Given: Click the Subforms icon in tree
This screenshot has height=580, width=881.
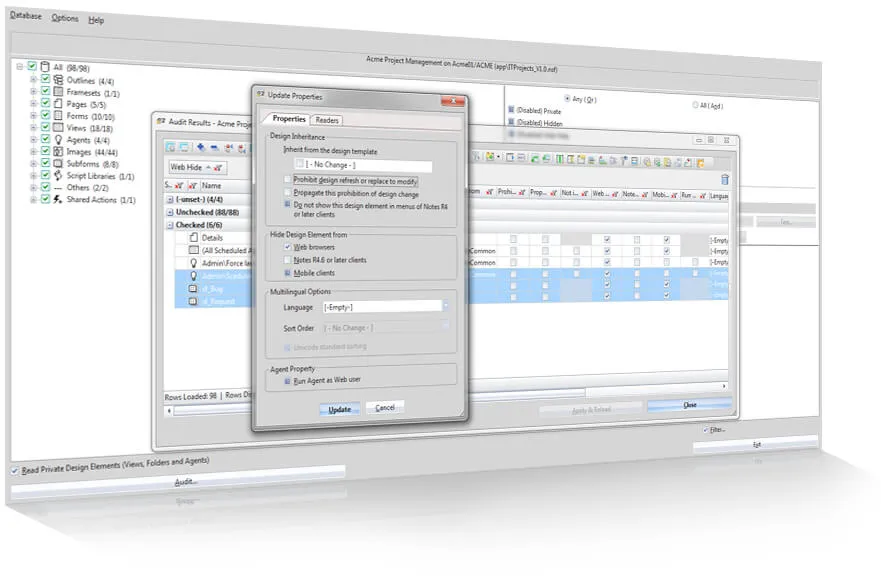Looking at the screenshot, I should pos(58,163).
